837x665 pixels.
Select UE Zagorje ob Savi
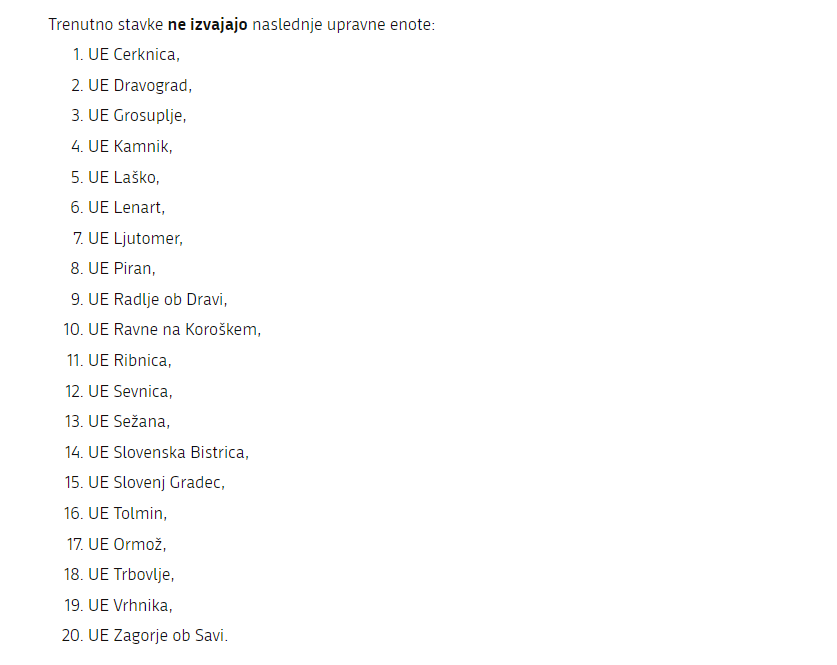click(157, 635)
